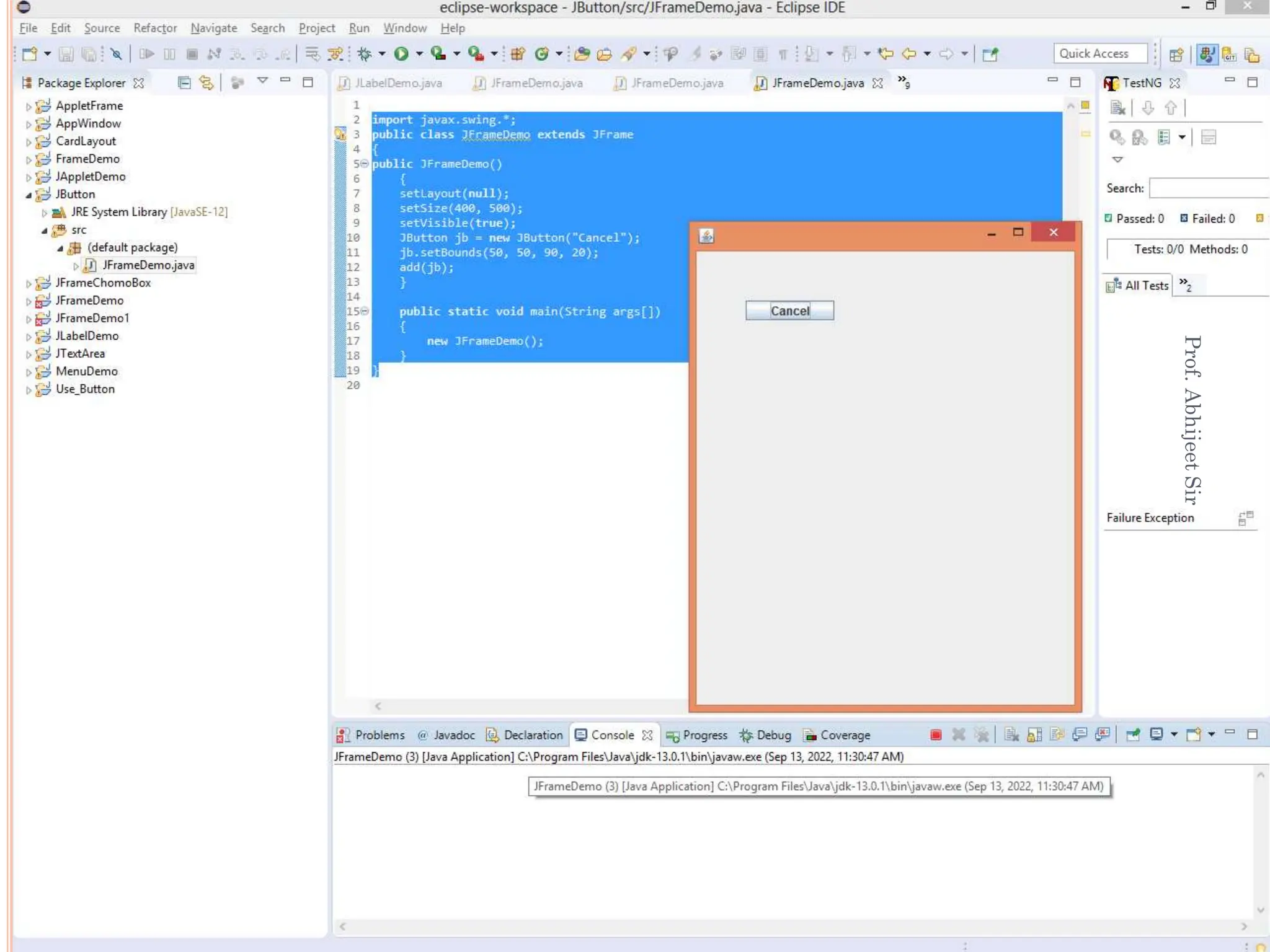This screenshot has height=952, width=1270.
Task: Click the Clear Console icon
Action: pyautogui.click(x=1011, y=735)
